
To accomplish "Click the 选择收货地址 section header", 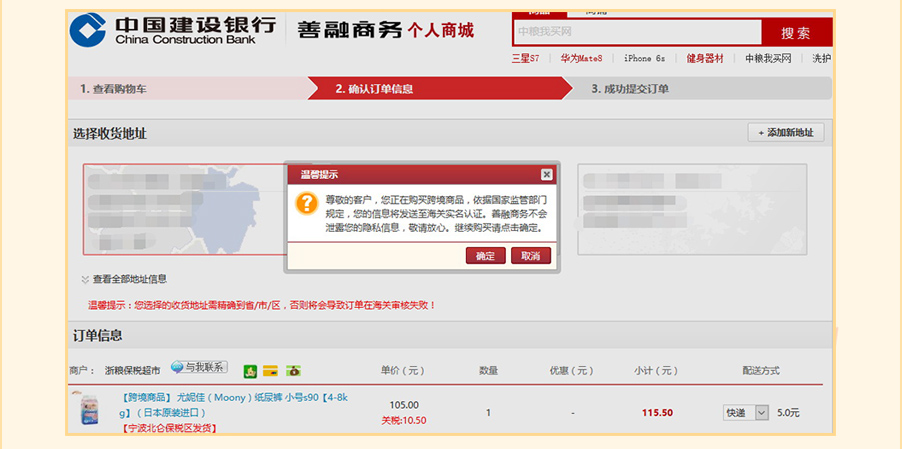I will click(110, 134).
